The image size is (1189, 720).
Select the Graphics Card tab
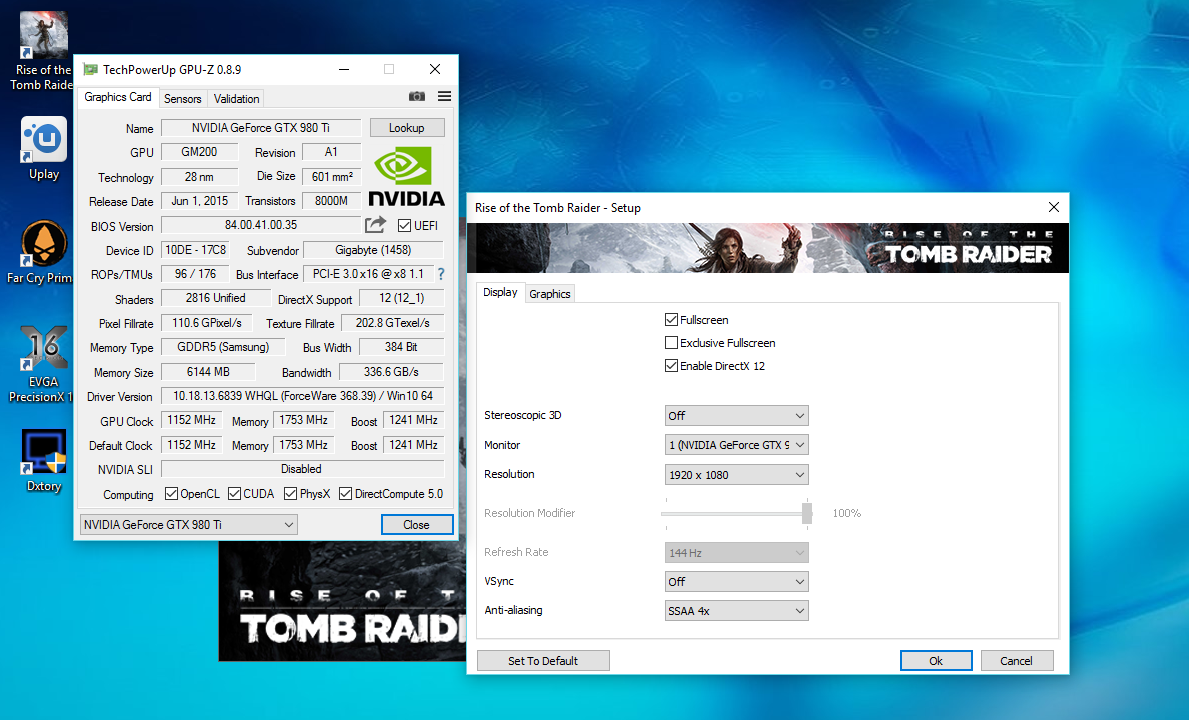[118, 97]
